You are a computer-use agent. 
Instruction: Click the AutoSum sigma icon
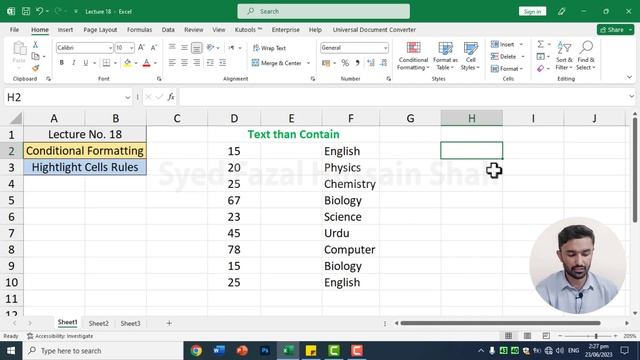pyautogui.click(x=540, y=44)
